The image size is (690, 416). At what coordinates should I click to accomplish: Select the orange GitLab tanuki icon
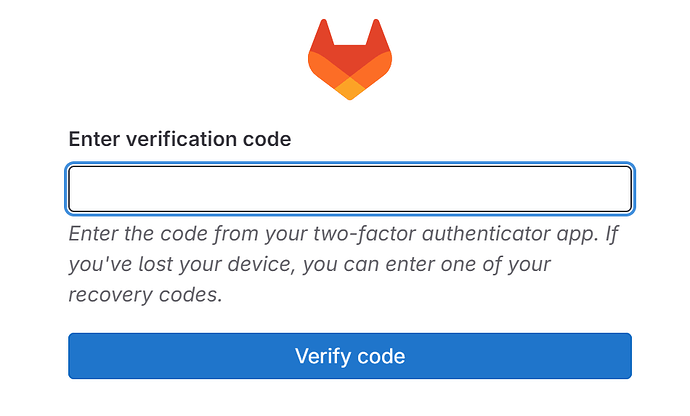[x=350, y=59]
